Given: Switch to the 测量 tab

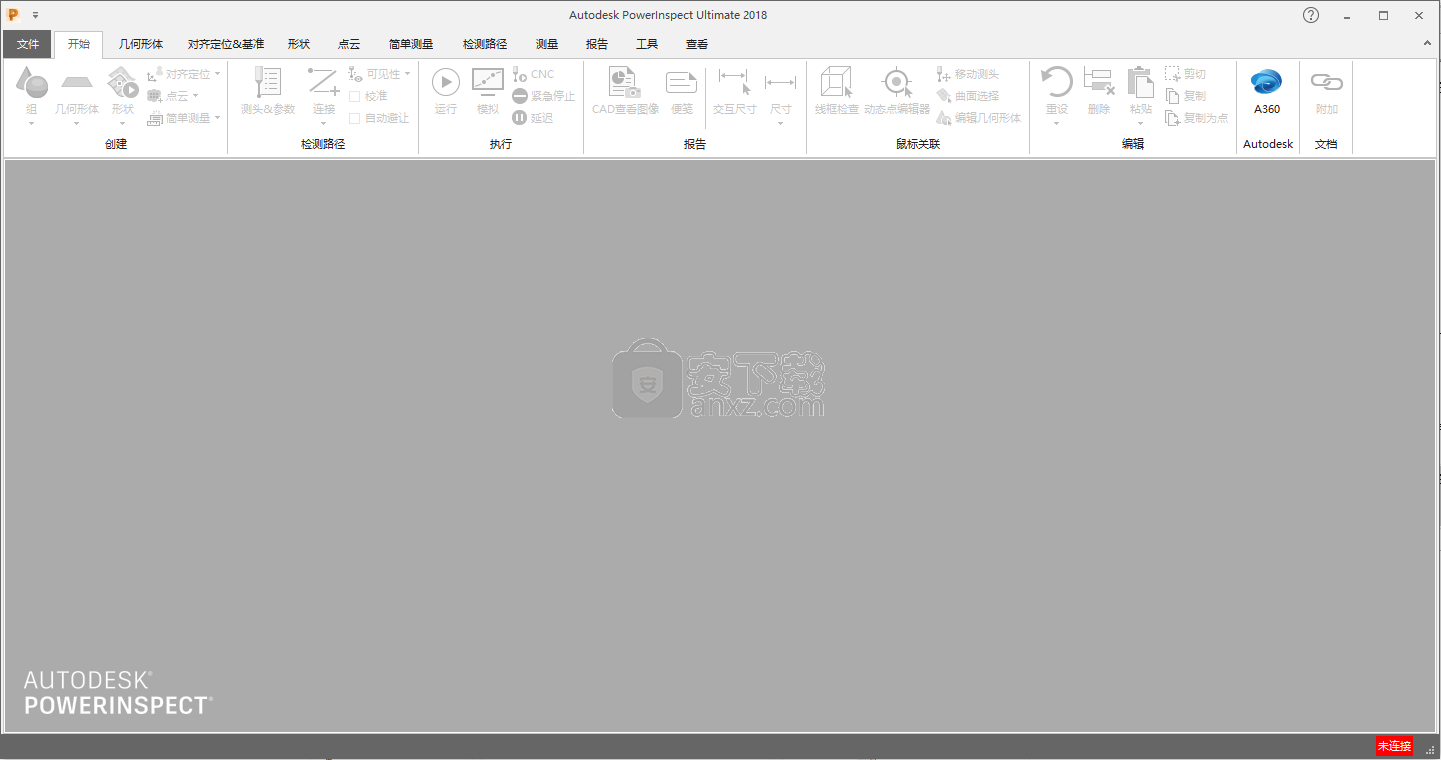Looking at the screenshot, I should pos(547,44).
